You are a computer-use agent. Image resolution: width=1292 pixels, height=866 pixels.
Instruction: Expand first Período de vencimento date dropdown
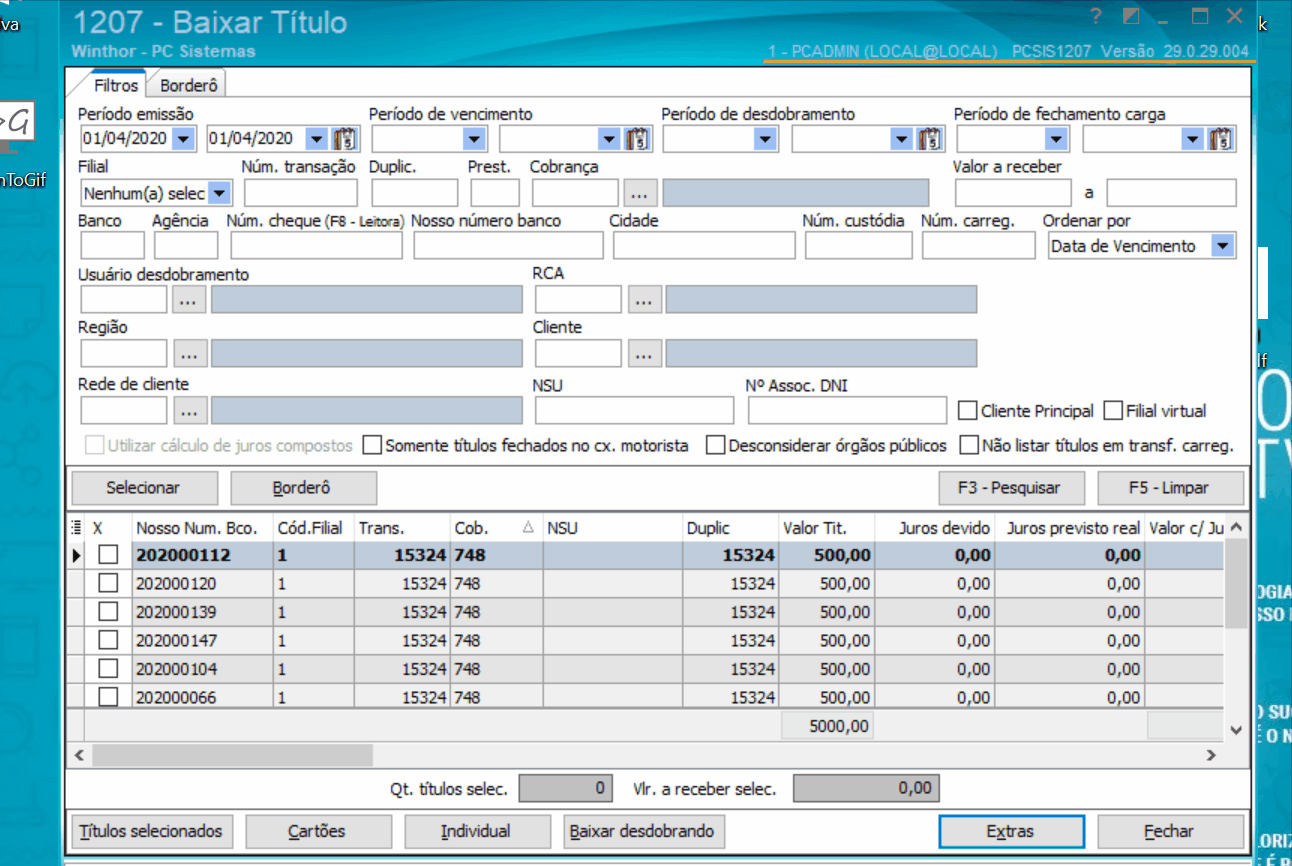coord(474,139)
